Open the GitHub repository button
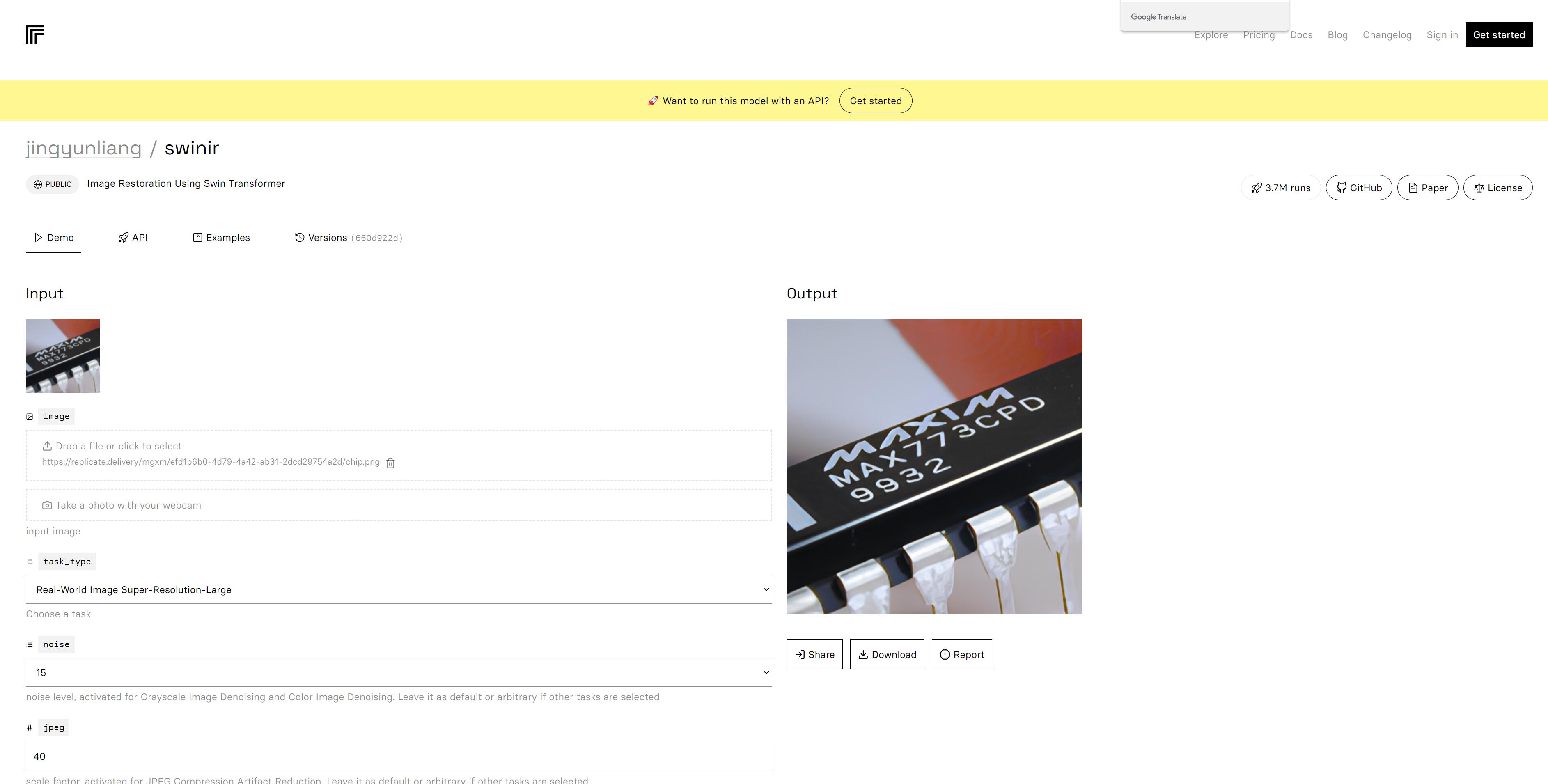This screenshot has height=784, width=1548. click(x=1359, y=188)
